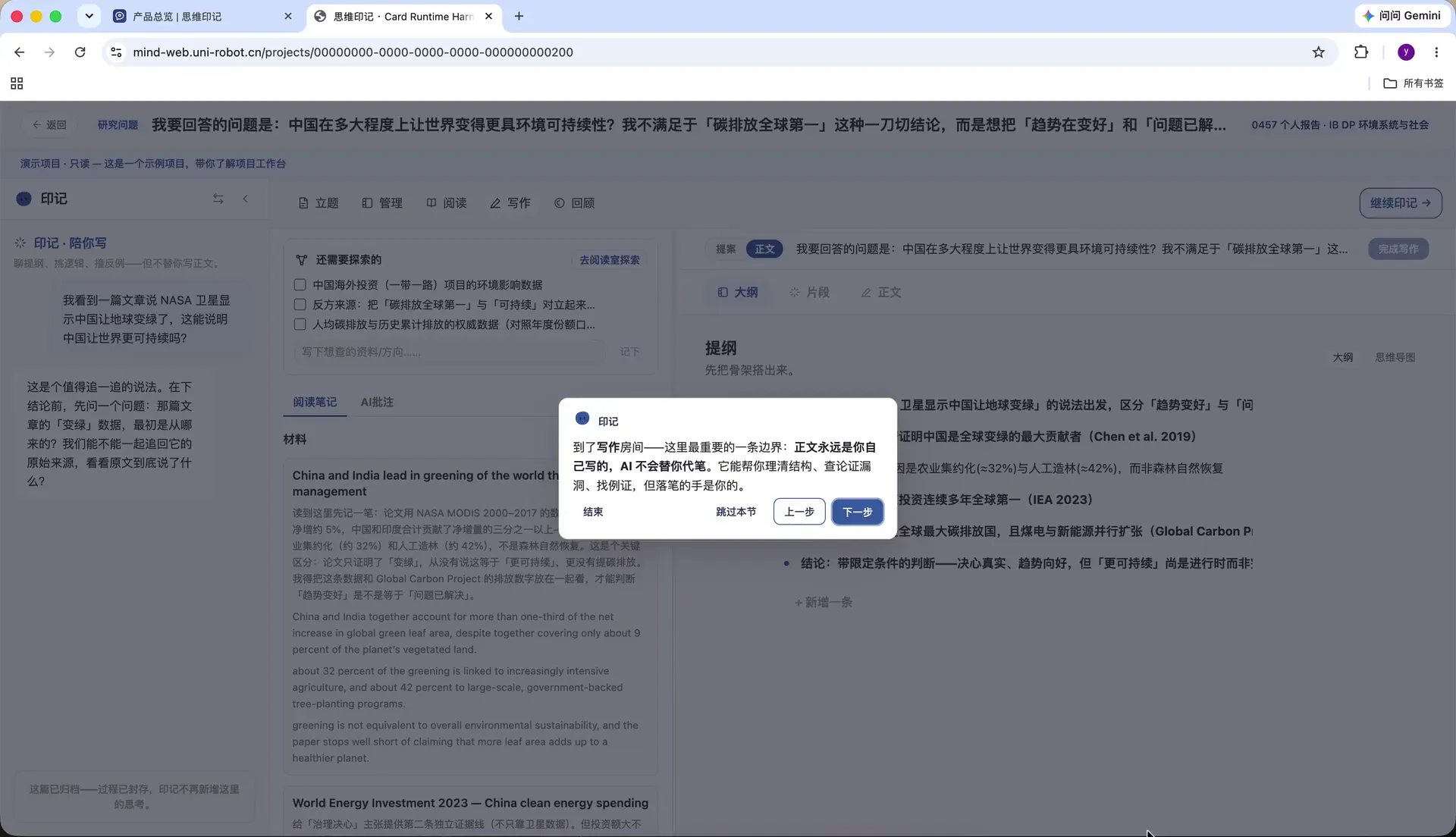Open the 写作 tab
Viewport: 1456px width, 837px height.
point(510,203)
